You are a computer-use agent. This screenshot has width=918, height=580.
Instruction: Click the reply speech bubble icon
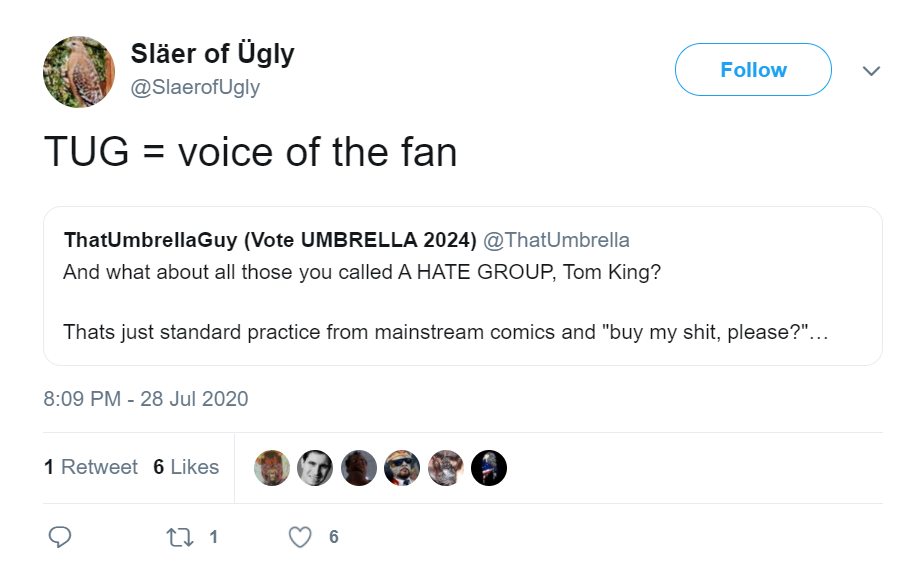[x=60, y=537]
